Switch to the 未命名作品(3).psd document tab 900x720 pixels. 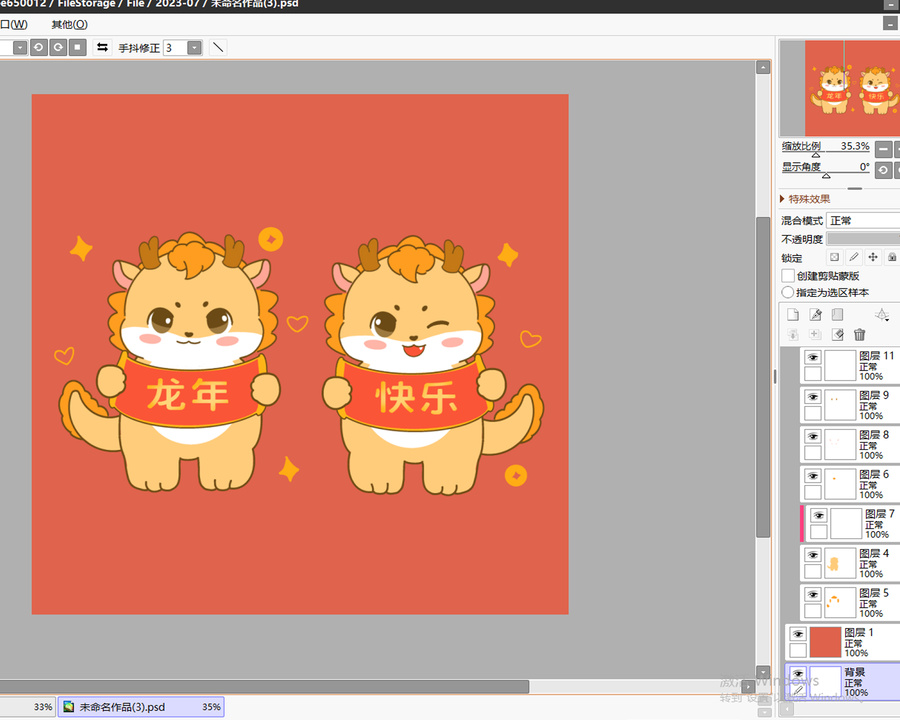pos(141,707)
